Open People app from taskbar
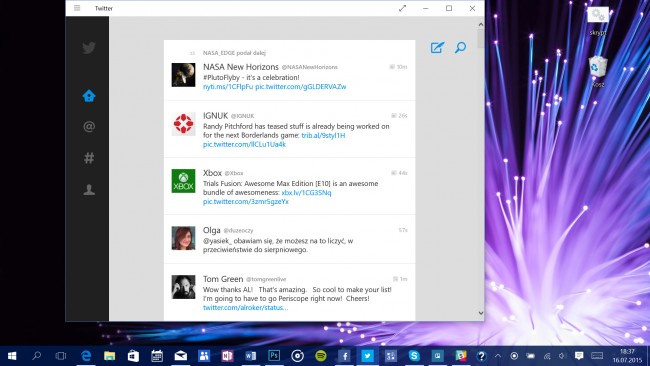The width and height of the screenshot is (650, 366). 204,356
